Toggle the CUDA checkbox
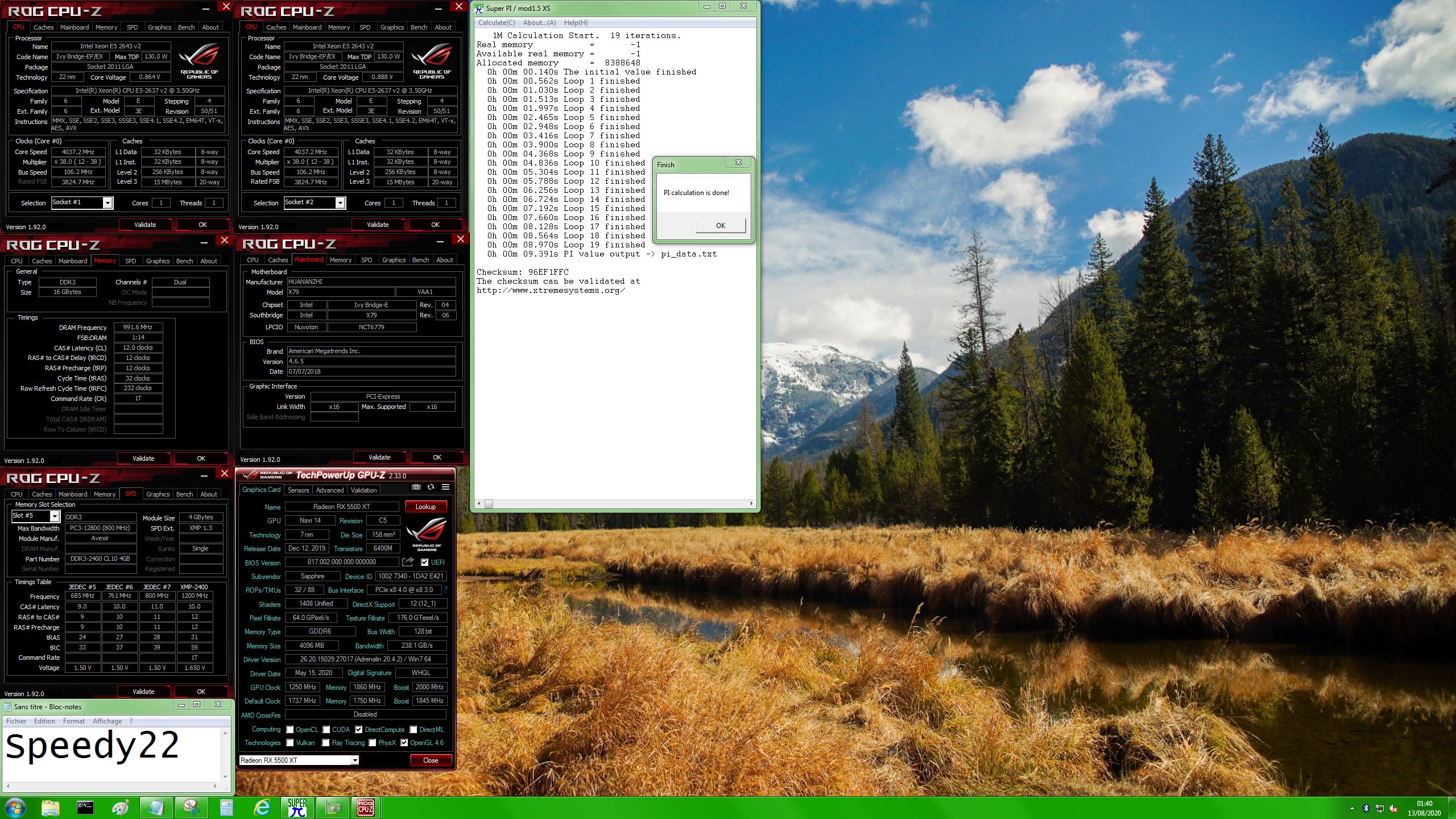The height and width of the screenshot is (819, 1456). (326, 729)
